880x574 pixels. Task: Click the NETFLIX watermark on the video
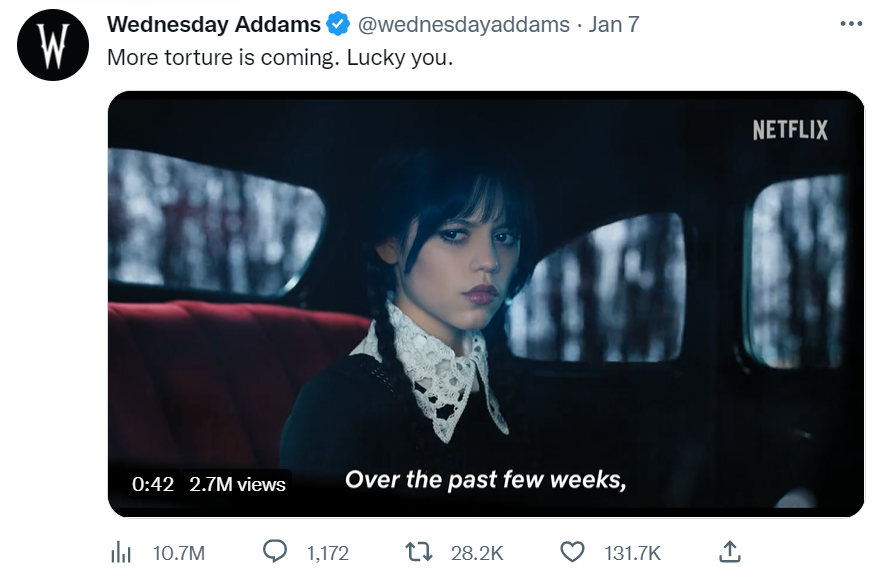tap(790, 130)
